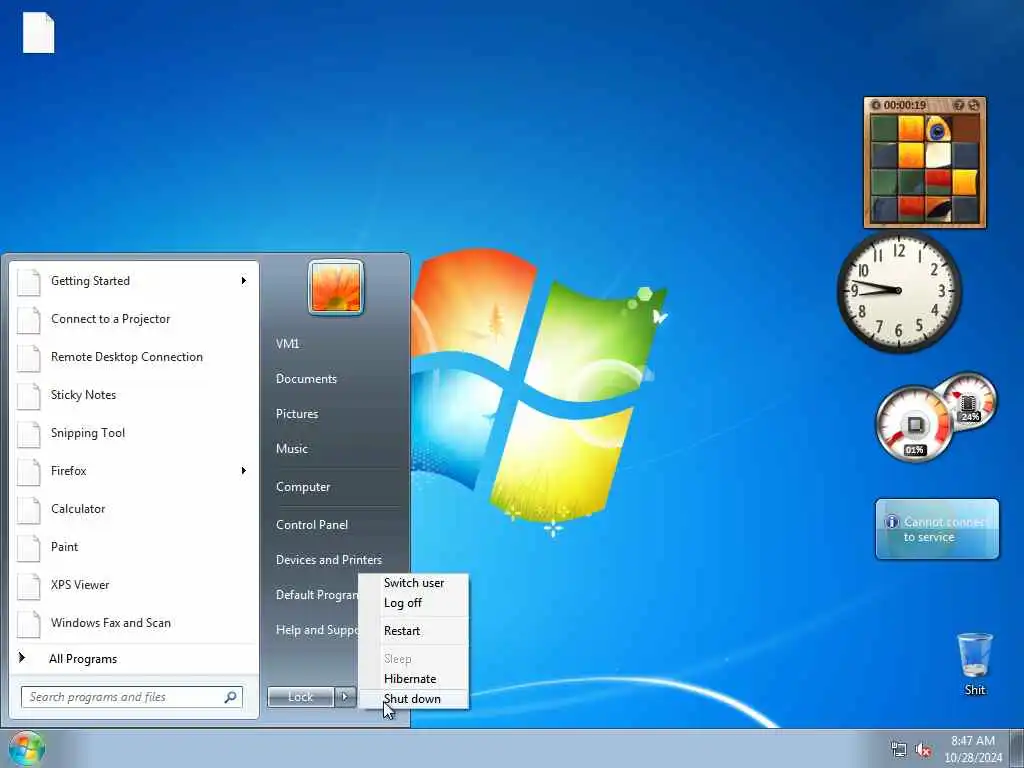Viewport: 1024px width, 768px height.
Task: Click the user account picture in Start menu
Action: [336, 287]
